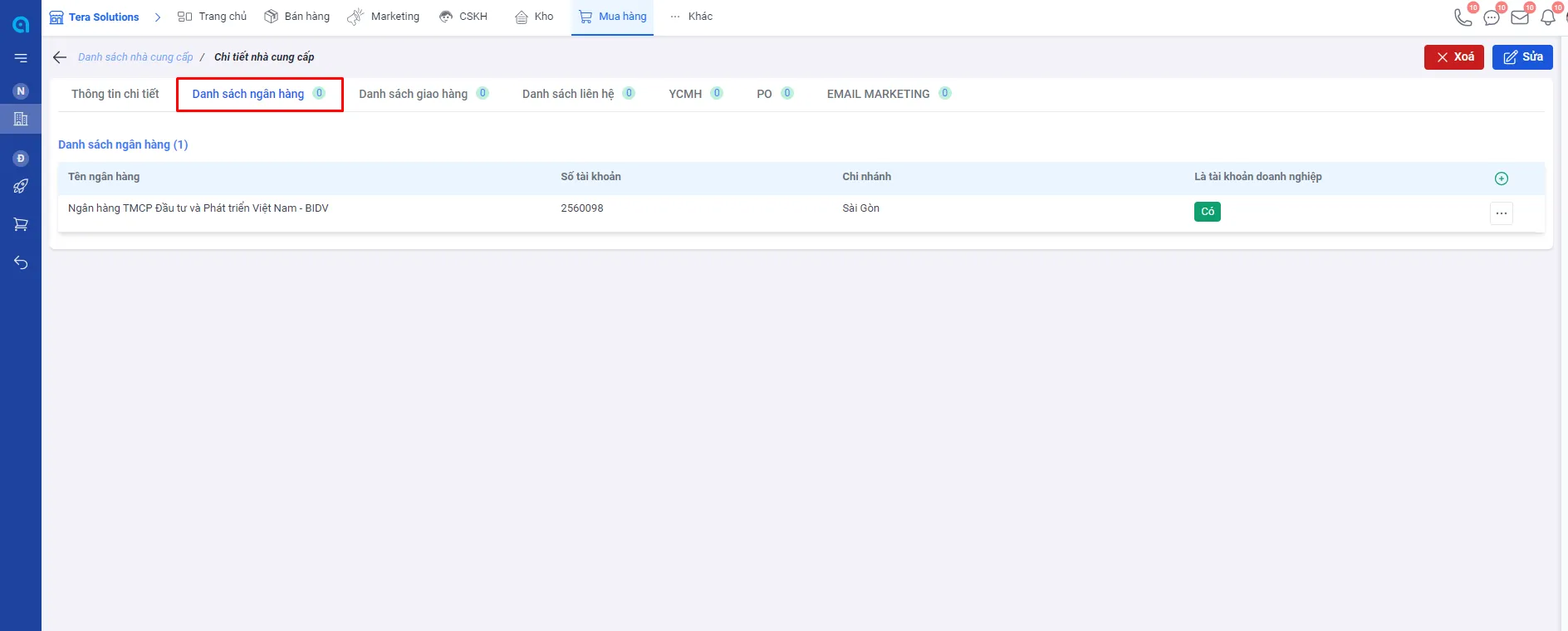Go back using the breadcrumb arrow

pos(60,57)
